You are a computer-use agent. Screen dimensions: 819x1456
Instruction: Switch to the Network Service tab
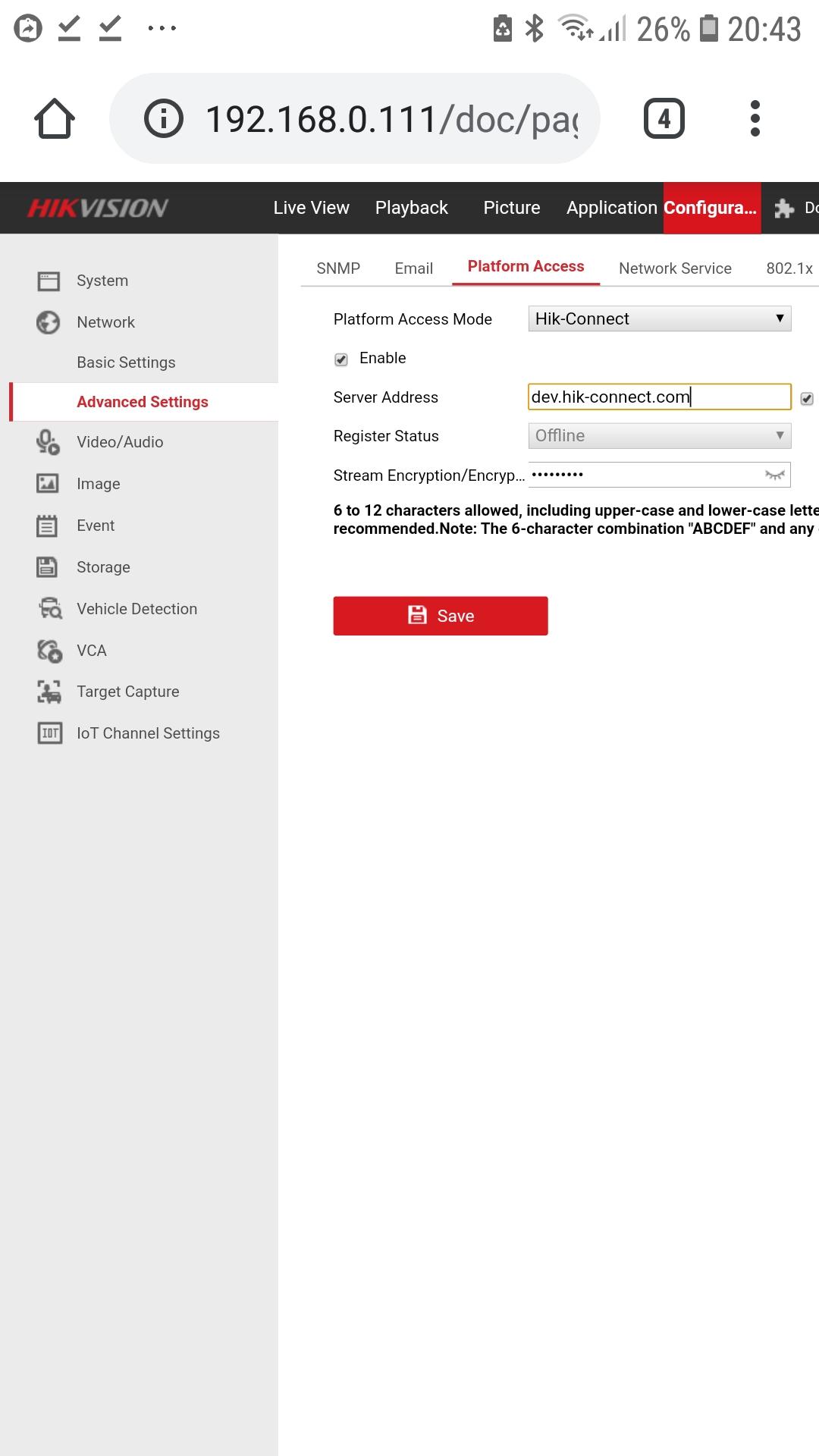(x=675, y=268)
